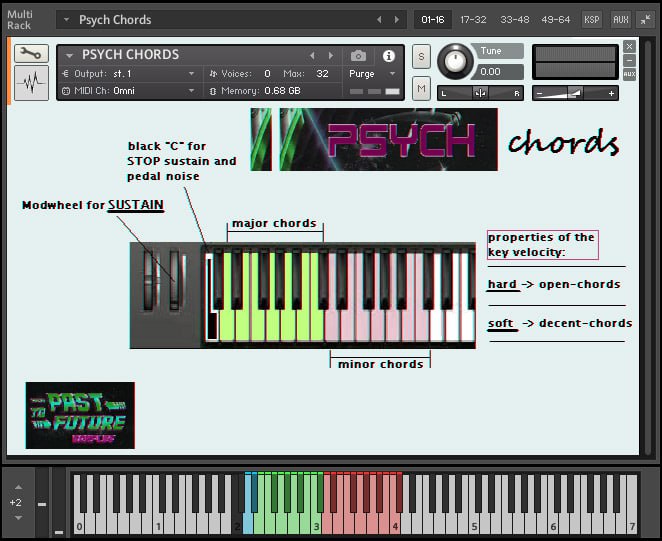The image size is (662, 541).
Task: Toggle the AUX panel in top bar
Action: click(621, 19)
